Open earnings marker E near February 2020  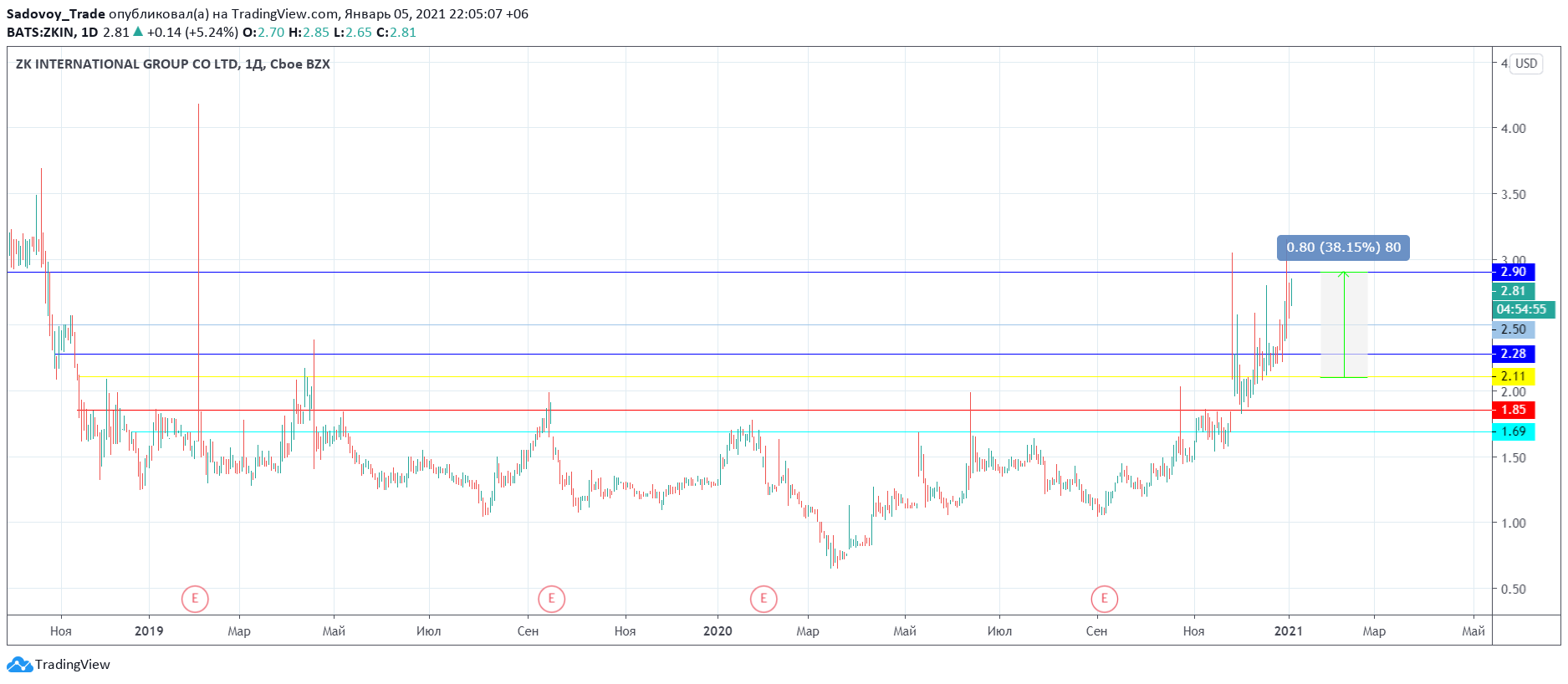[x=764, y=599]
